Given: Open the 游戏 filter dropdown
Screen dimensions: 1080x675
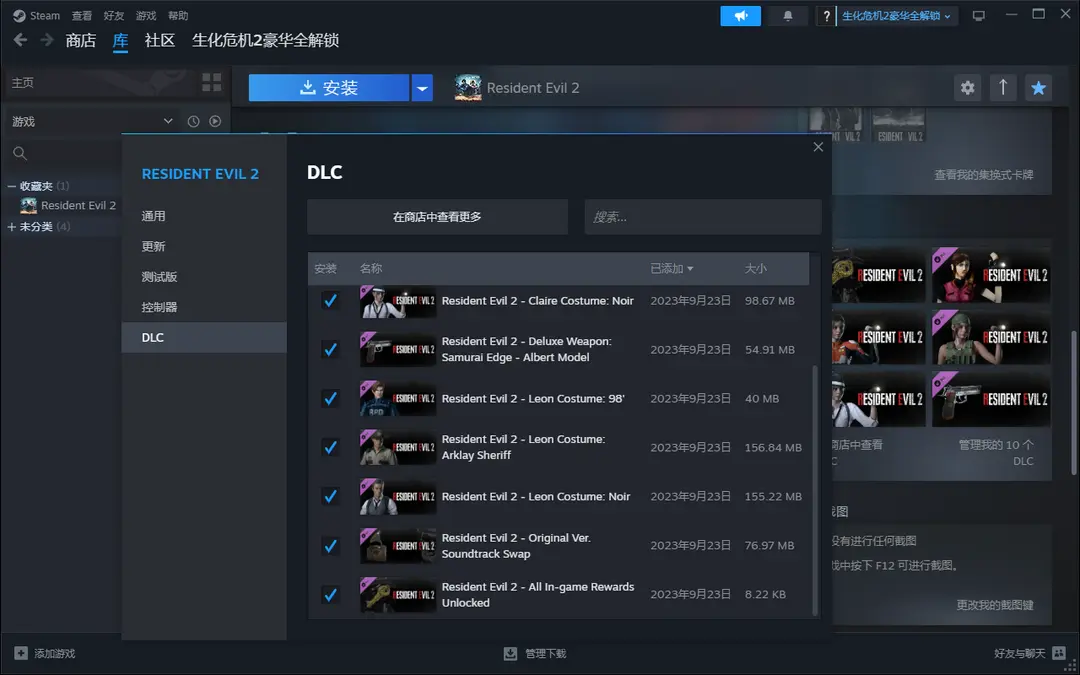Looking at the screenshot, I should [x=92, y=121].
